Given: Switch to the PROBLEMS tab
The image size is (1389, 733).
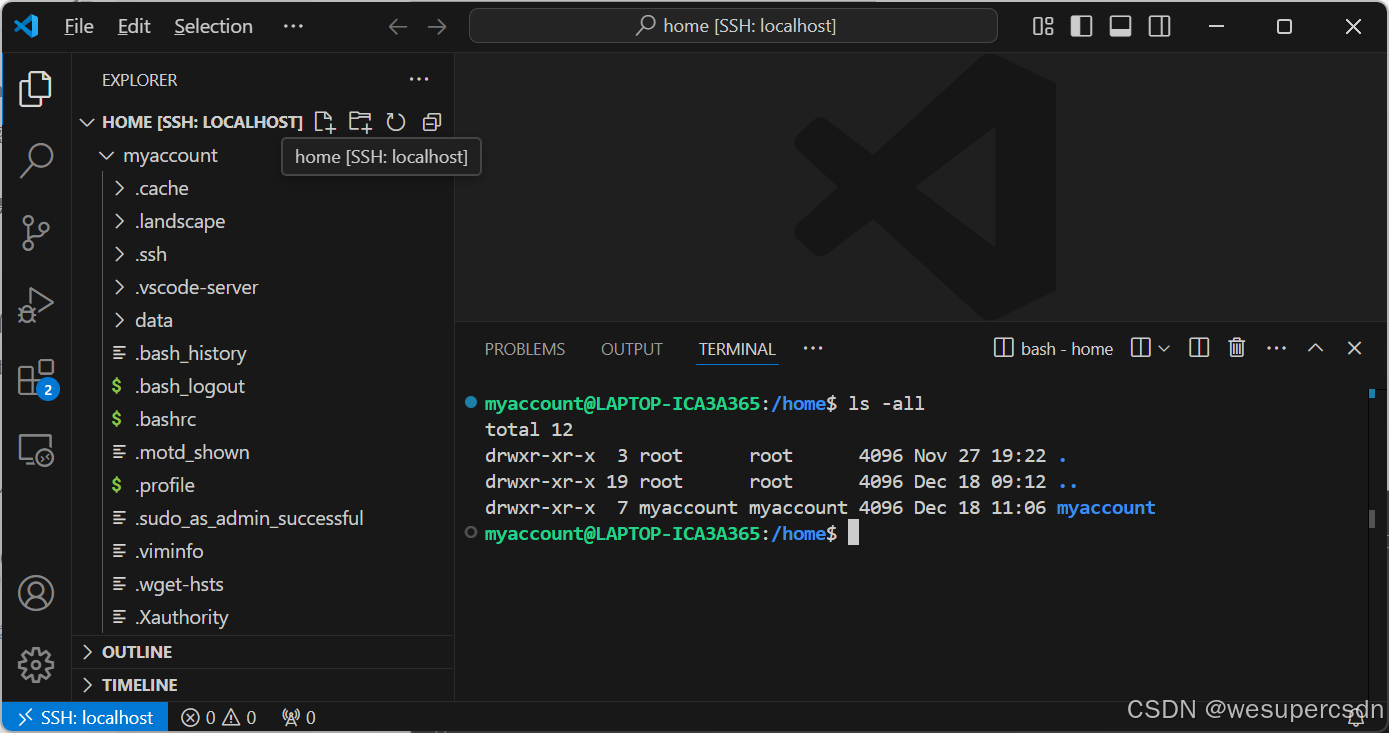Looking at the screenshot, I should pos(525,349).
